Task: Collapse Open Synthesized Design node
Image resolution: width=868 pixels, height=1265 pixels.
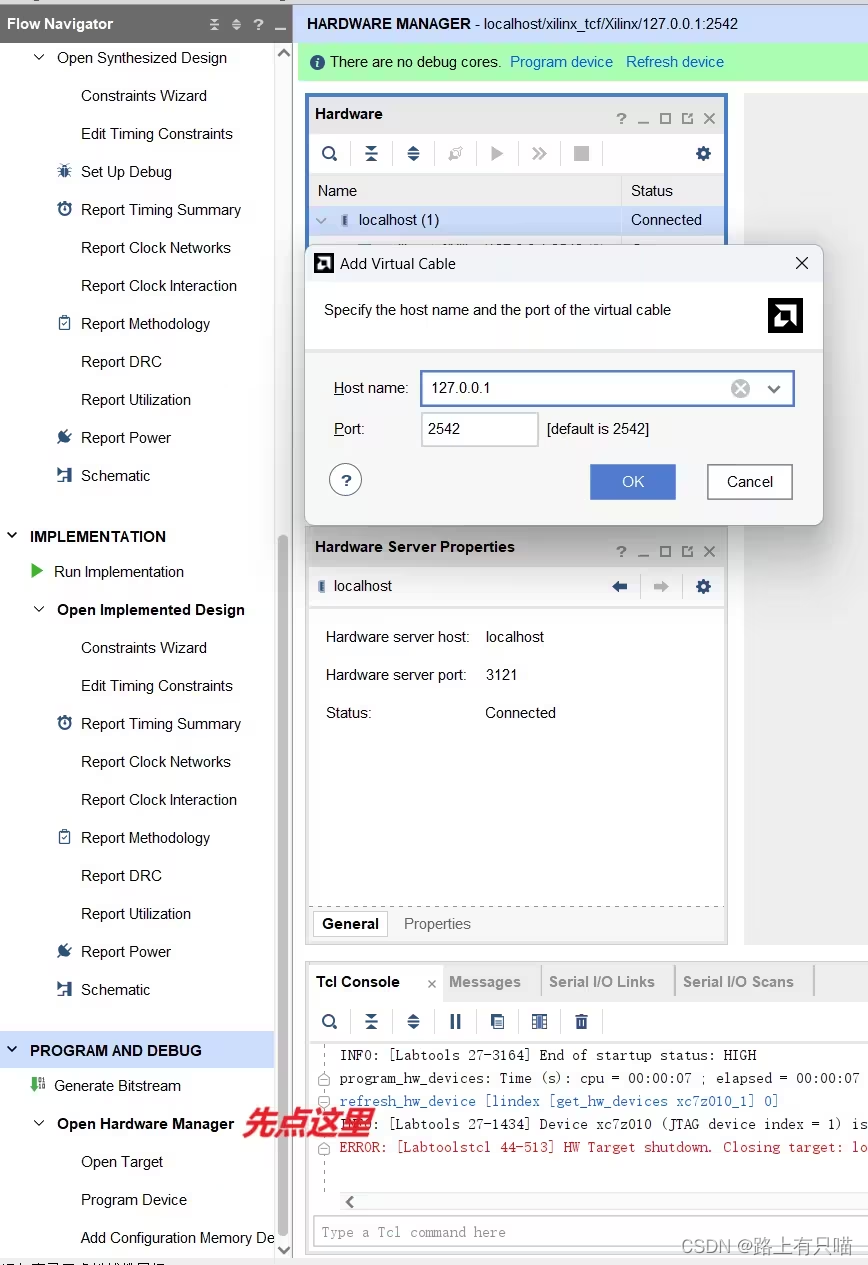Action: pyautogui.click(x=39, y=58)
